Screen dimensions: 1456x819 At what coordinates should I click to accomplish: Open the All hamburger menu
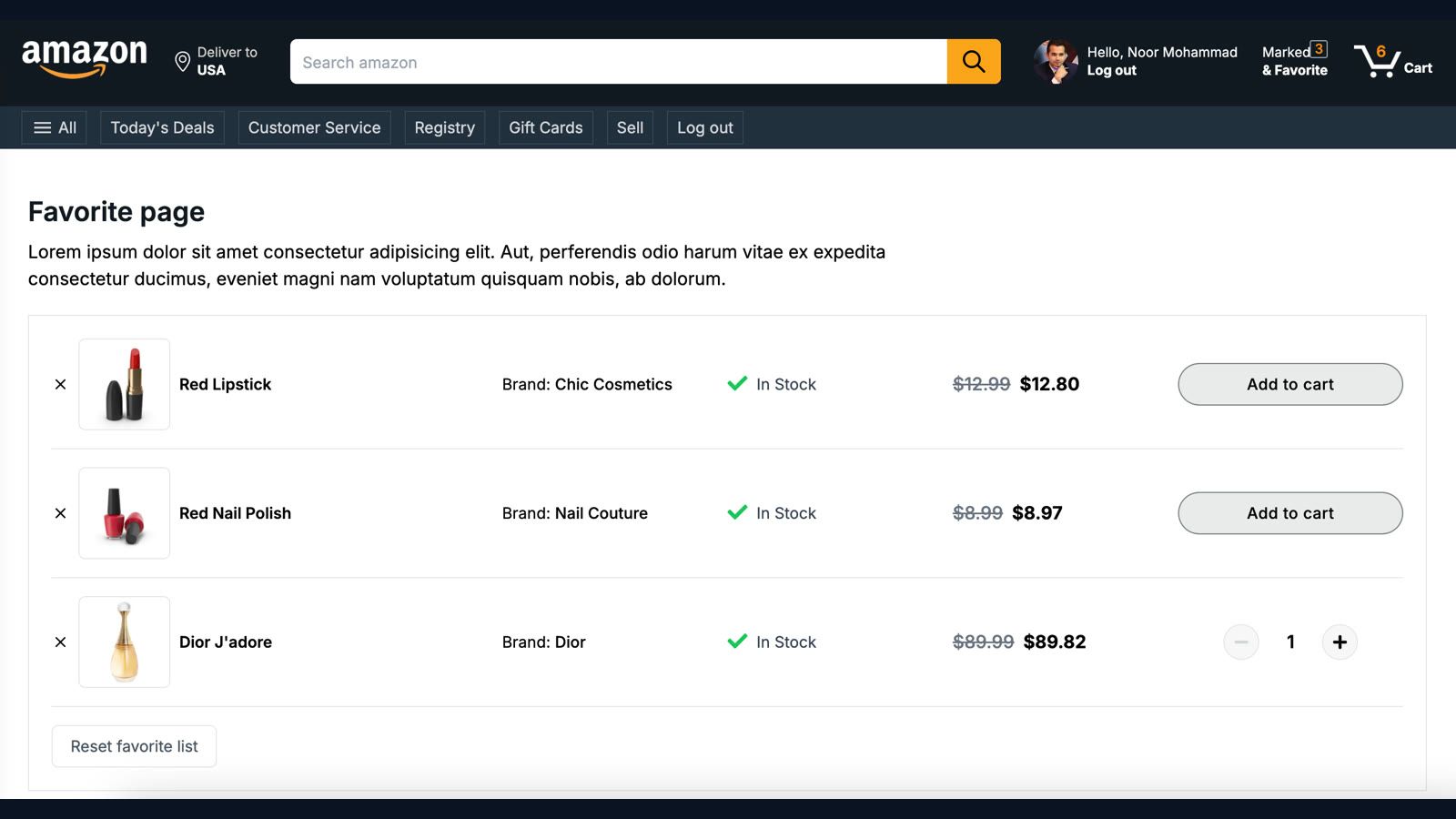(55, 127)
